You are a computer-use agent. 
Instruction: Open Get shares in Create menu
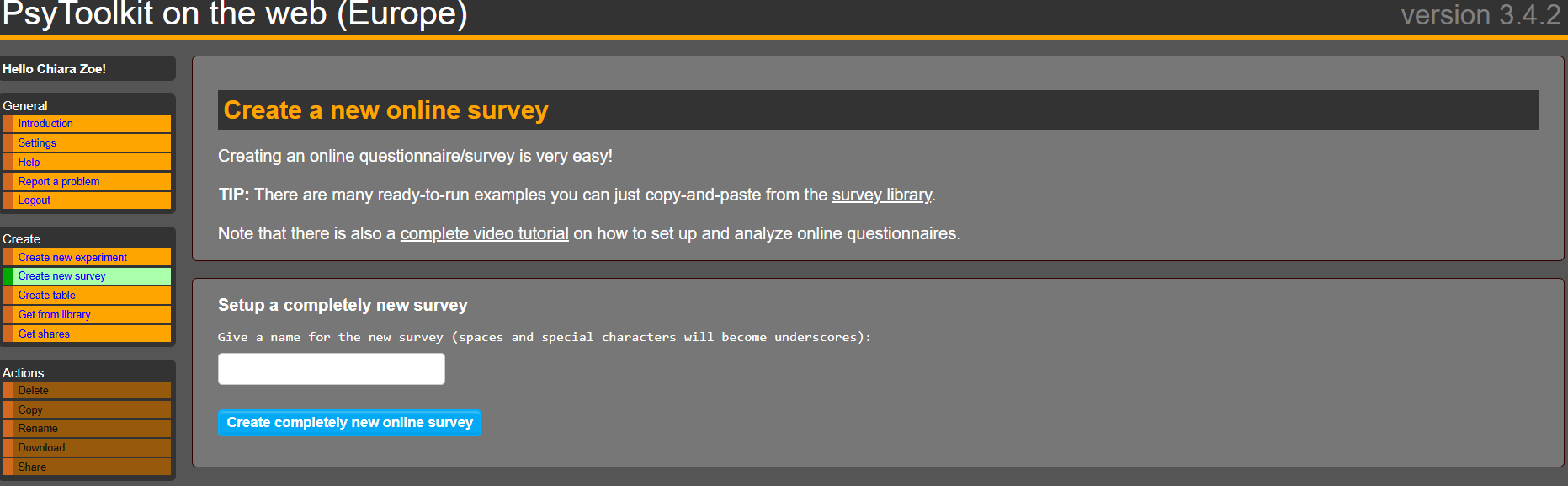tap(44, 334)
